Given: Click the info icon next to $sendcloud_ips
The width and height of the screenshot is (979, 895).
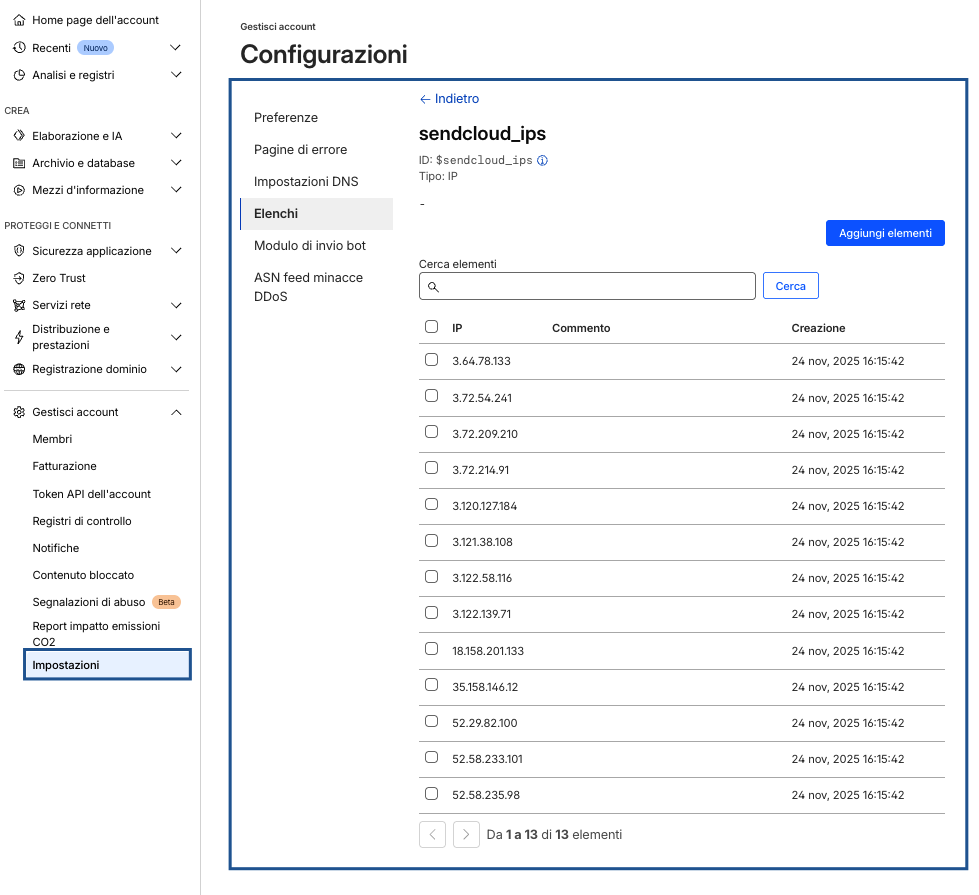Looking at the screenshot, I should pos(543,161).
